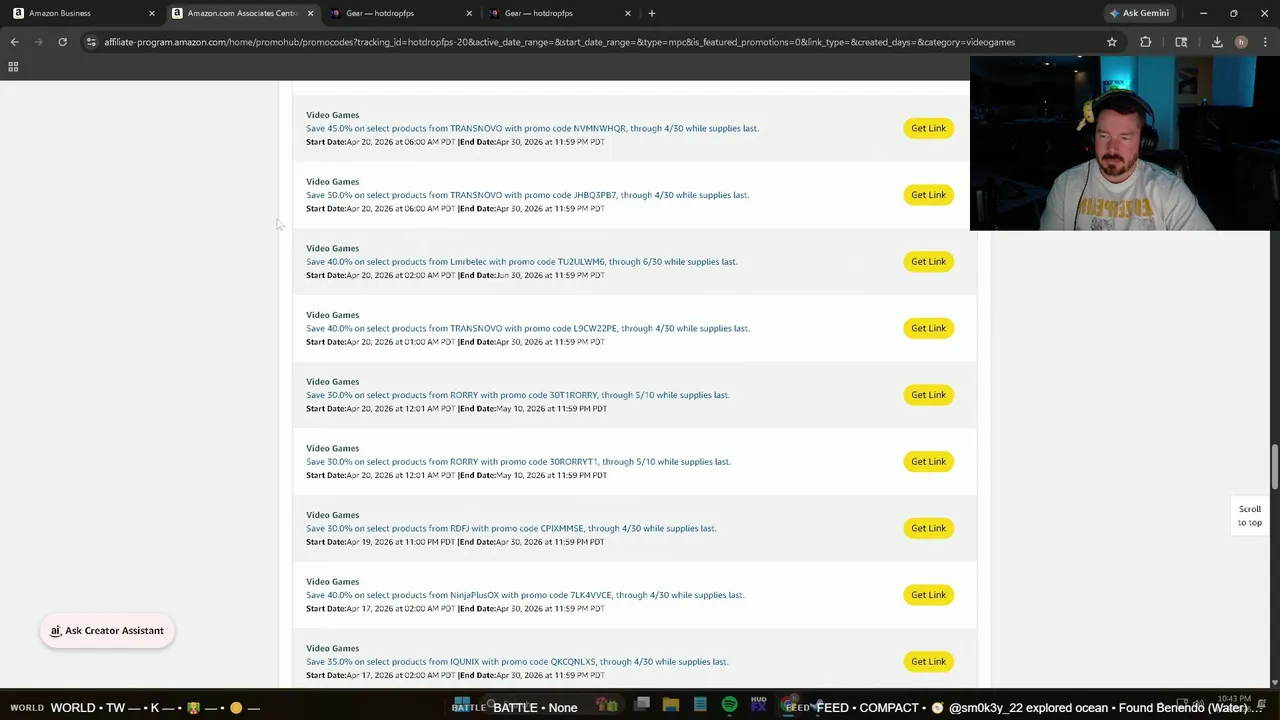The height and width of the screenshot is (720, 1280).
Task: Open the IQUNIX QKCQNLXS promo link
Action: pyautogui.click(x=517, y=662)
